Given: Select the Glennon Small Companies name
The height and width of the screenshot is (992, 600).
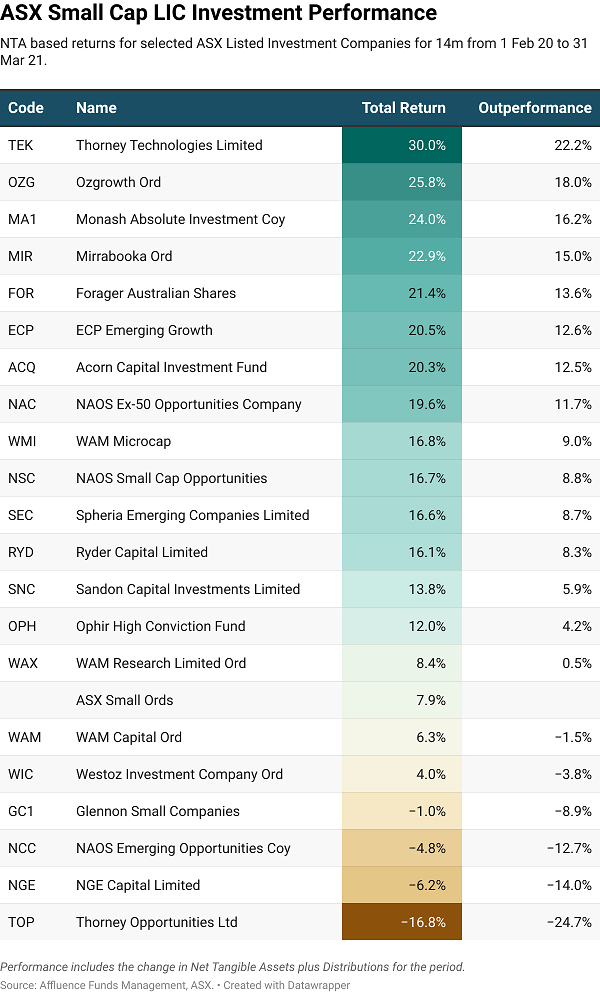Looking at the screenshot, I should [157, 811].
